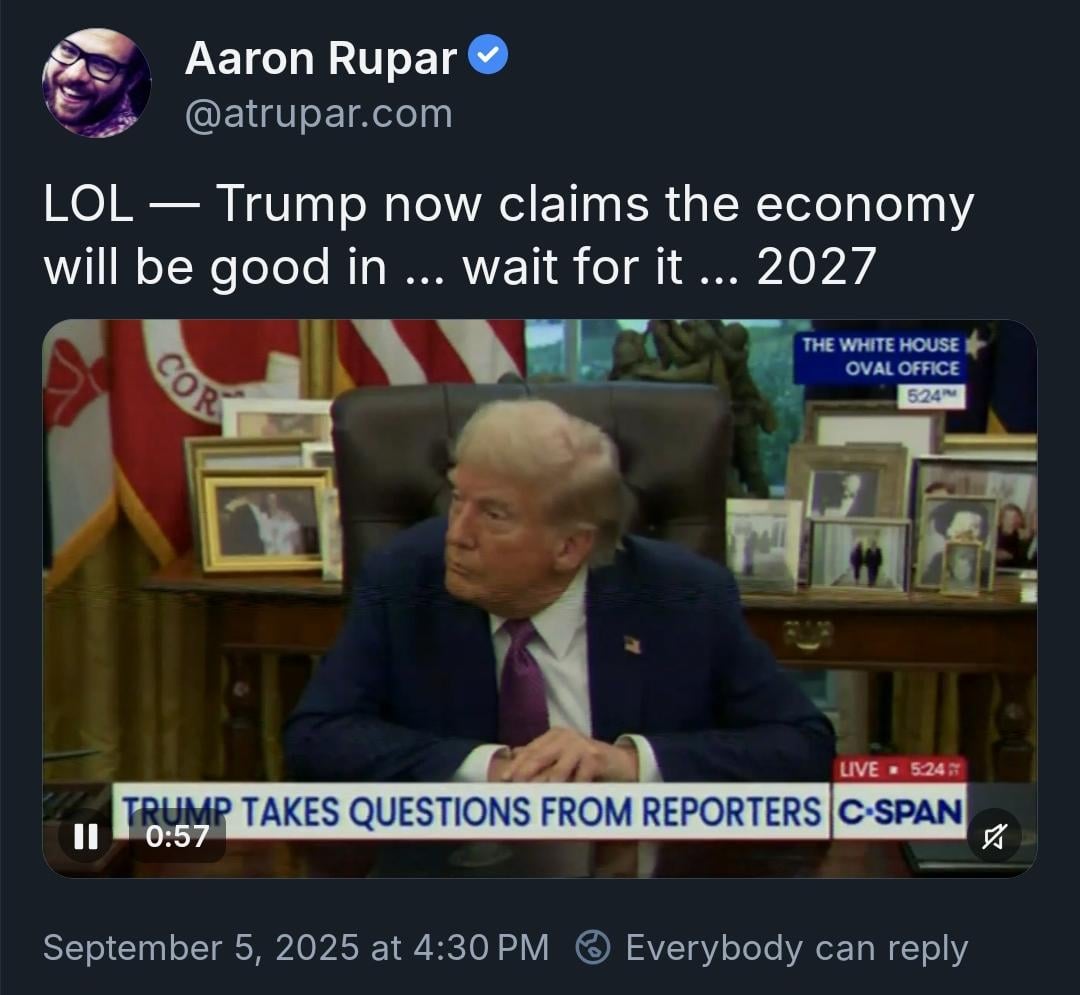Click the Aaron Rupar display name

321,59
